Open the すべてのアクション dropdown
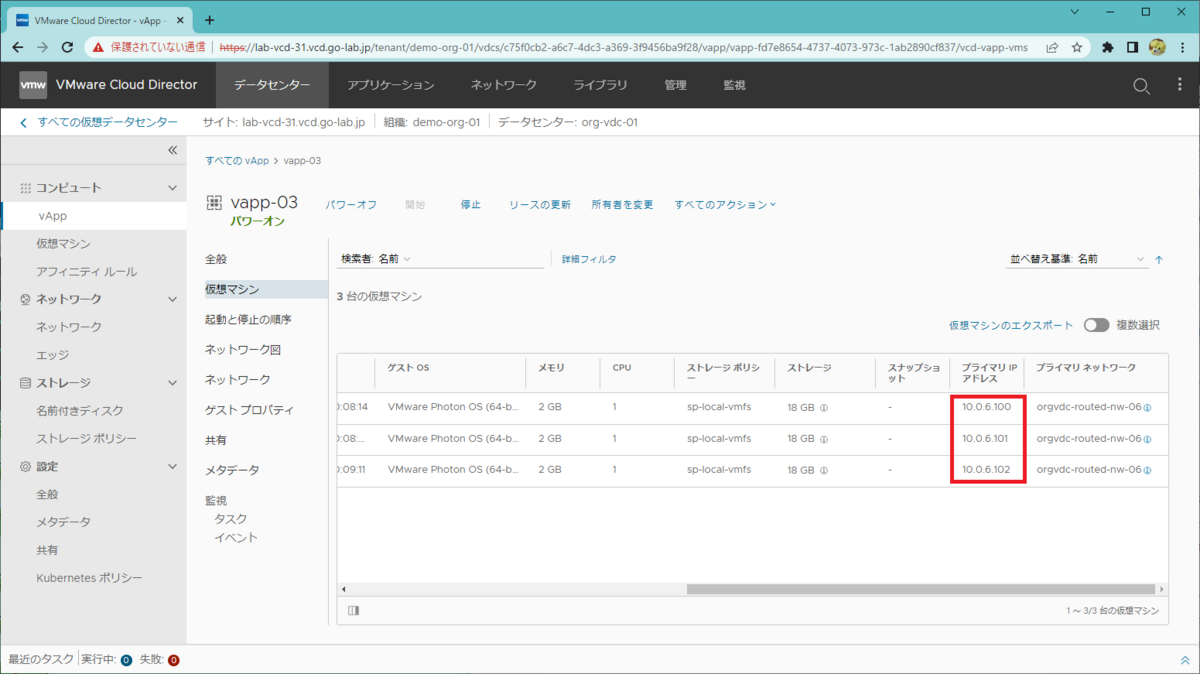The height and width of the screenshot is (674, 1200). point(725,204)
